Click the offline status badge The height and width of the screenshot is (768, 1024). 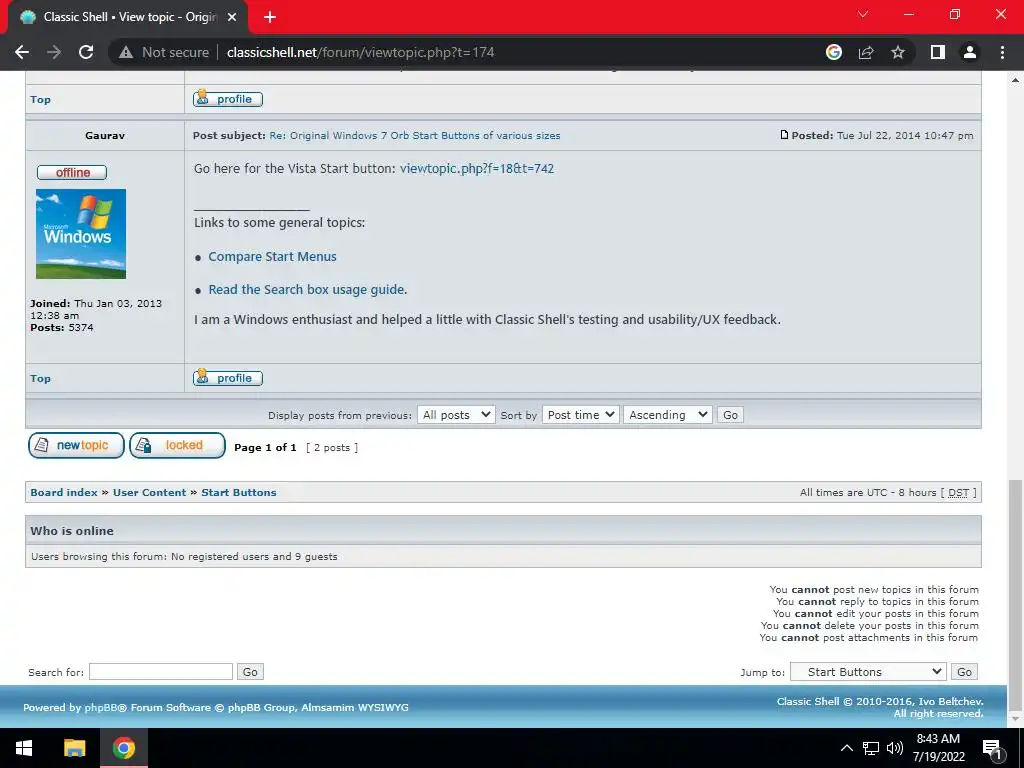tap(72, 172)
